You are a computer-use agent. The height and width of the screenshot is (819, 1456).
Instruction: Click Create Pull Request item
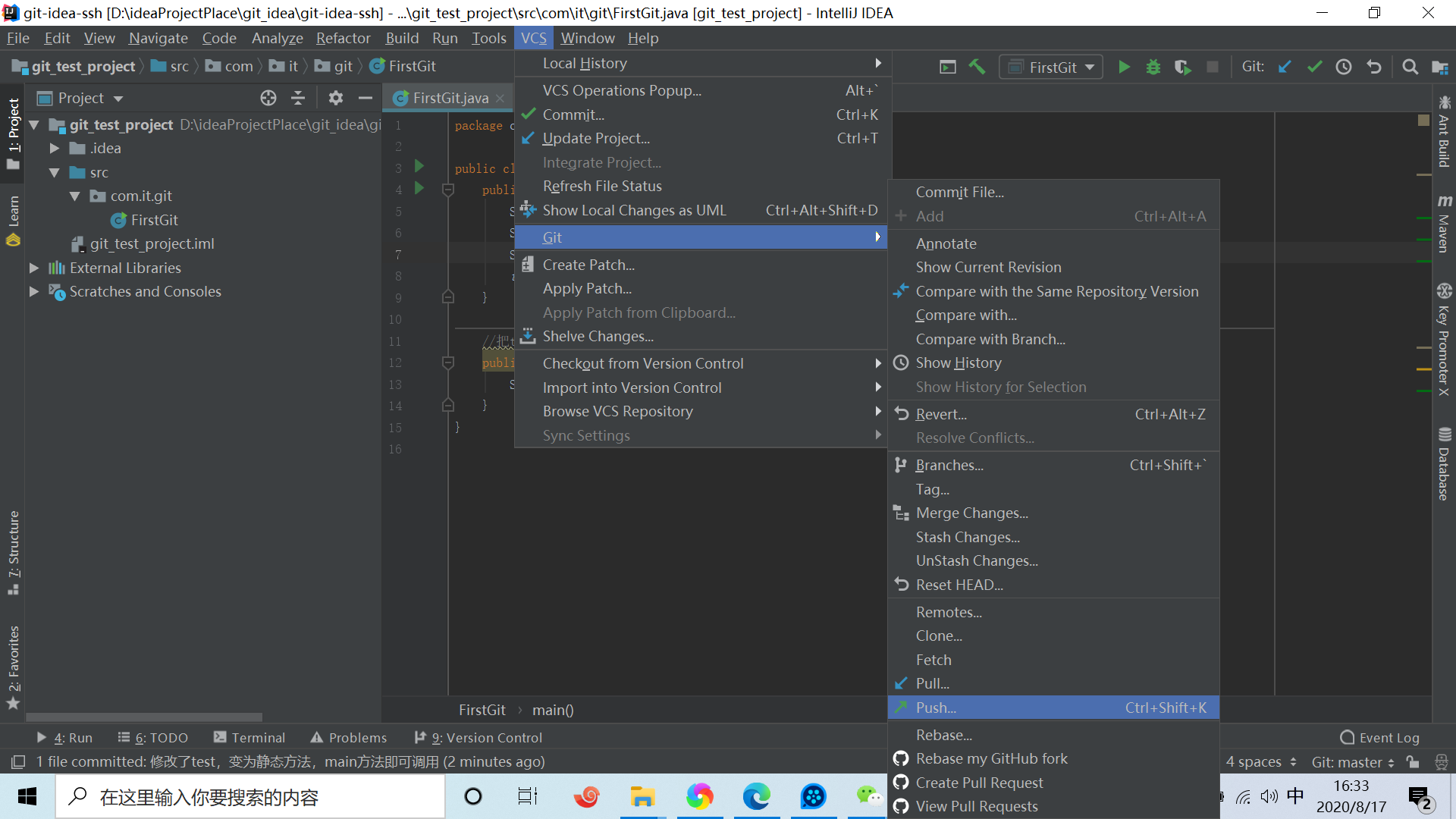pyautogui.click(x=1053, y=783)
